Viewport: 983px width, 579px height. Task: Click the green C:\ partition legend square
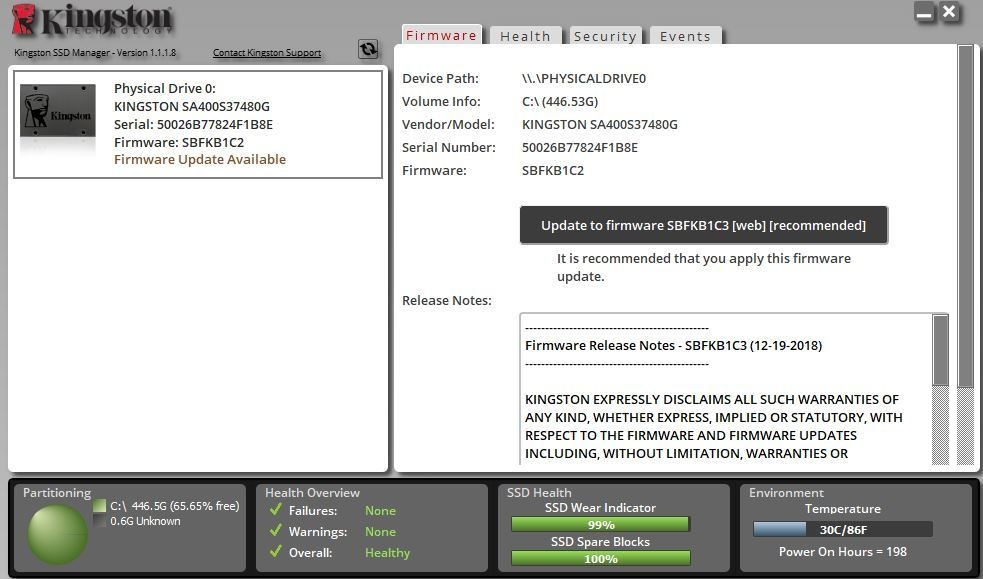(x=99, y=506)
